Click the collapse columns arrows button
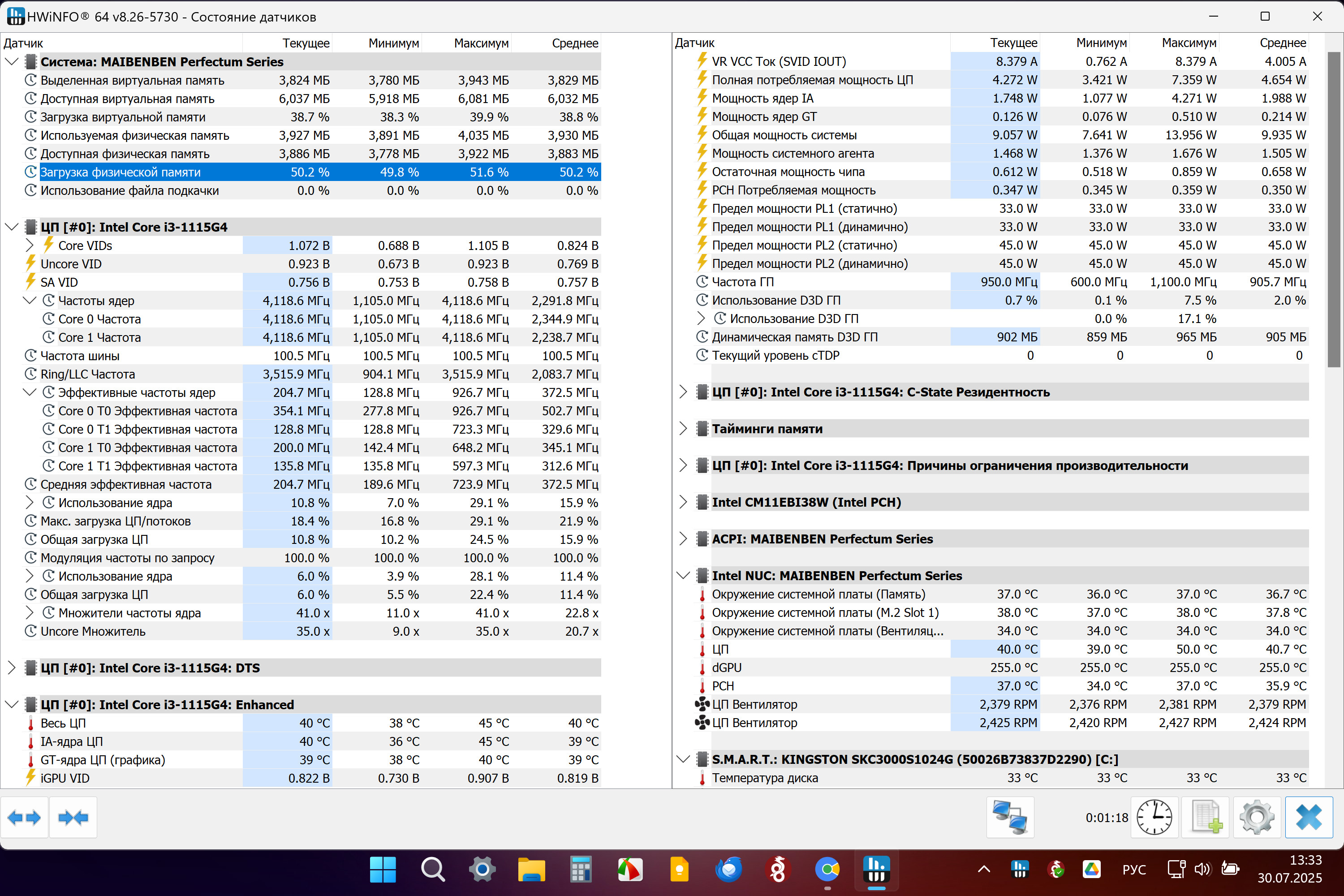 click(73, 818)
